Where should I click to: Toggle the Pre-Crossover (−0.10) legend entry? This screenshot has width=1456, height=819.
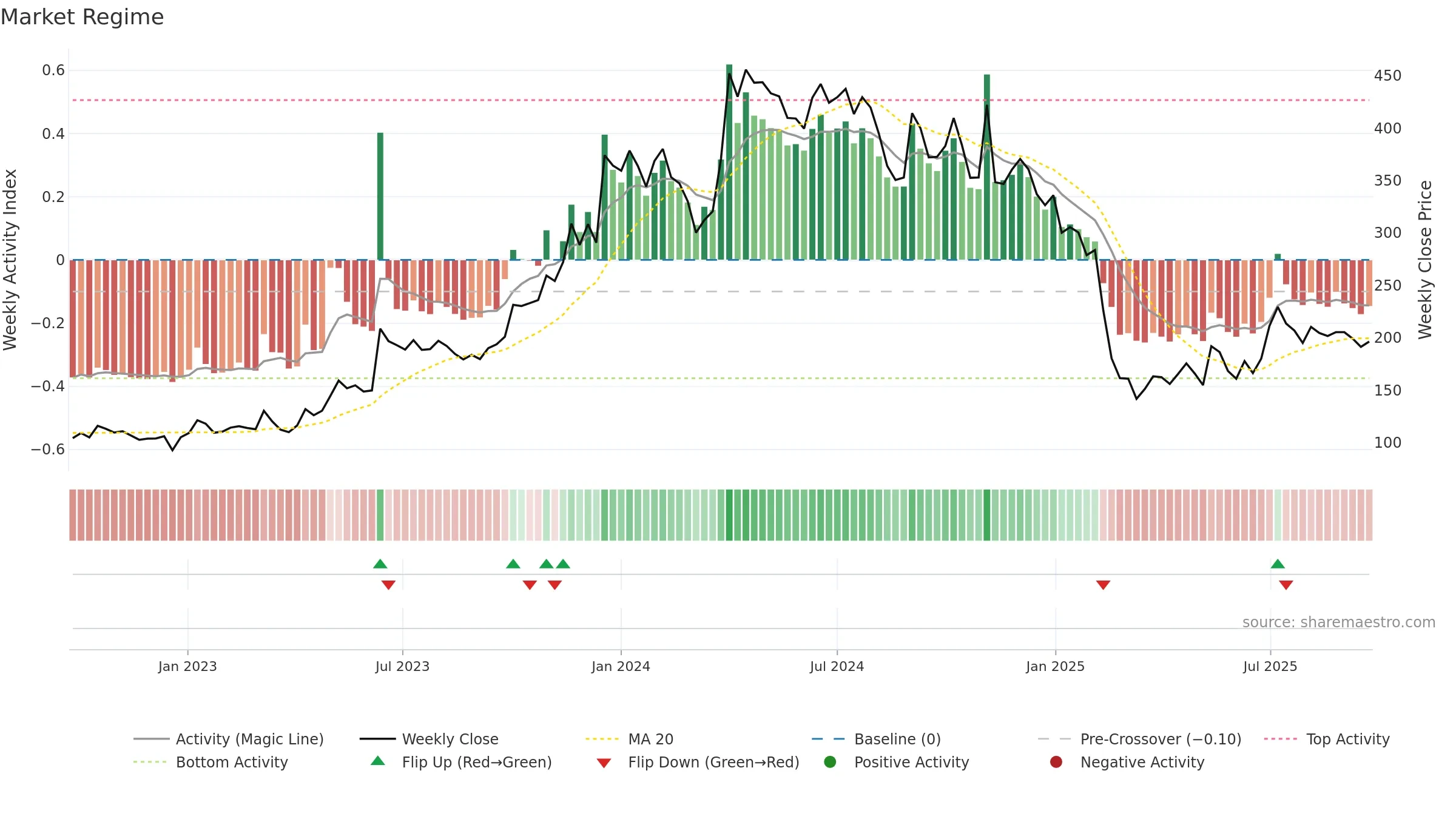coord(1140,739)
